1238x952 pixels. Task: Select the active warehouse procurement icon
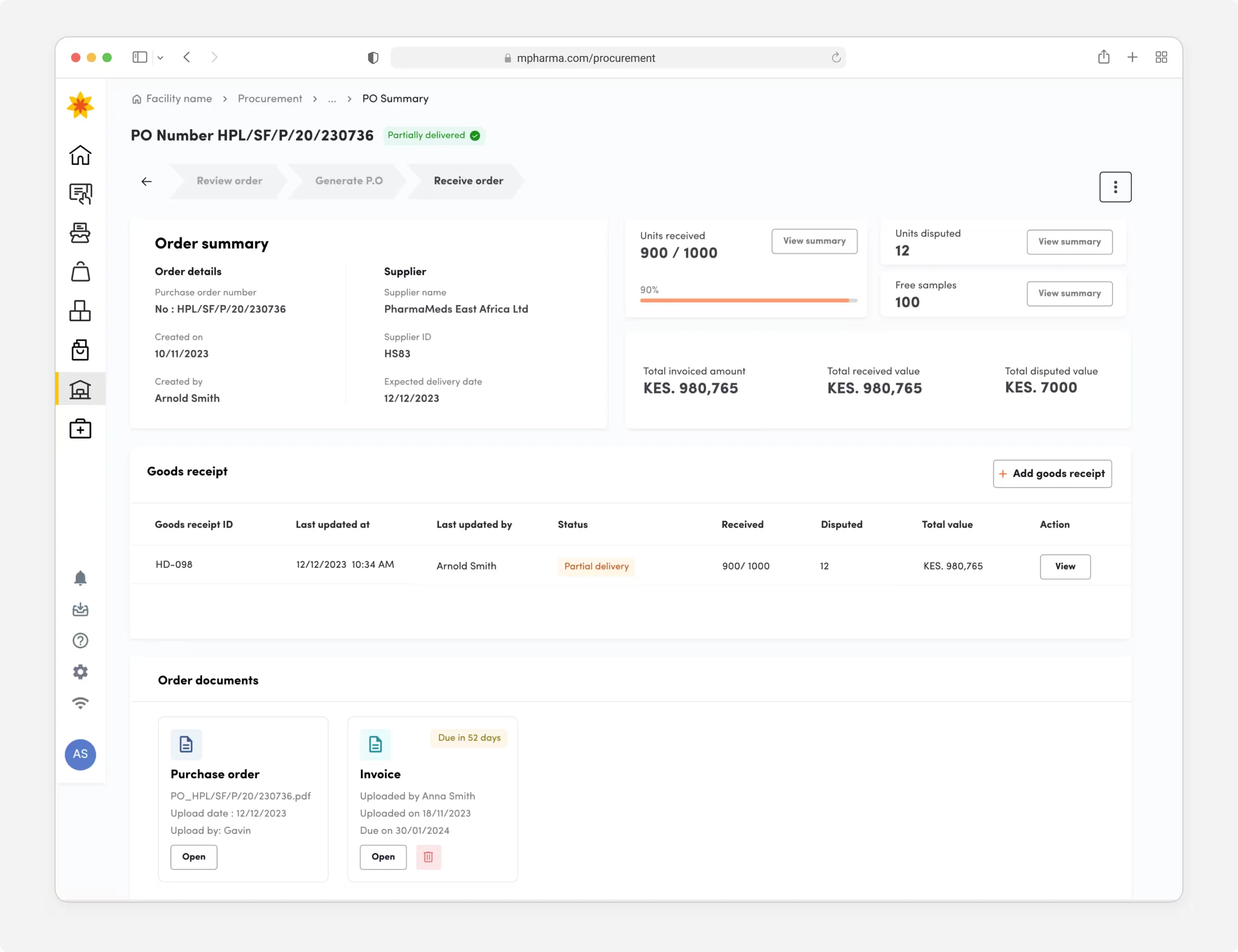point(80,389)
